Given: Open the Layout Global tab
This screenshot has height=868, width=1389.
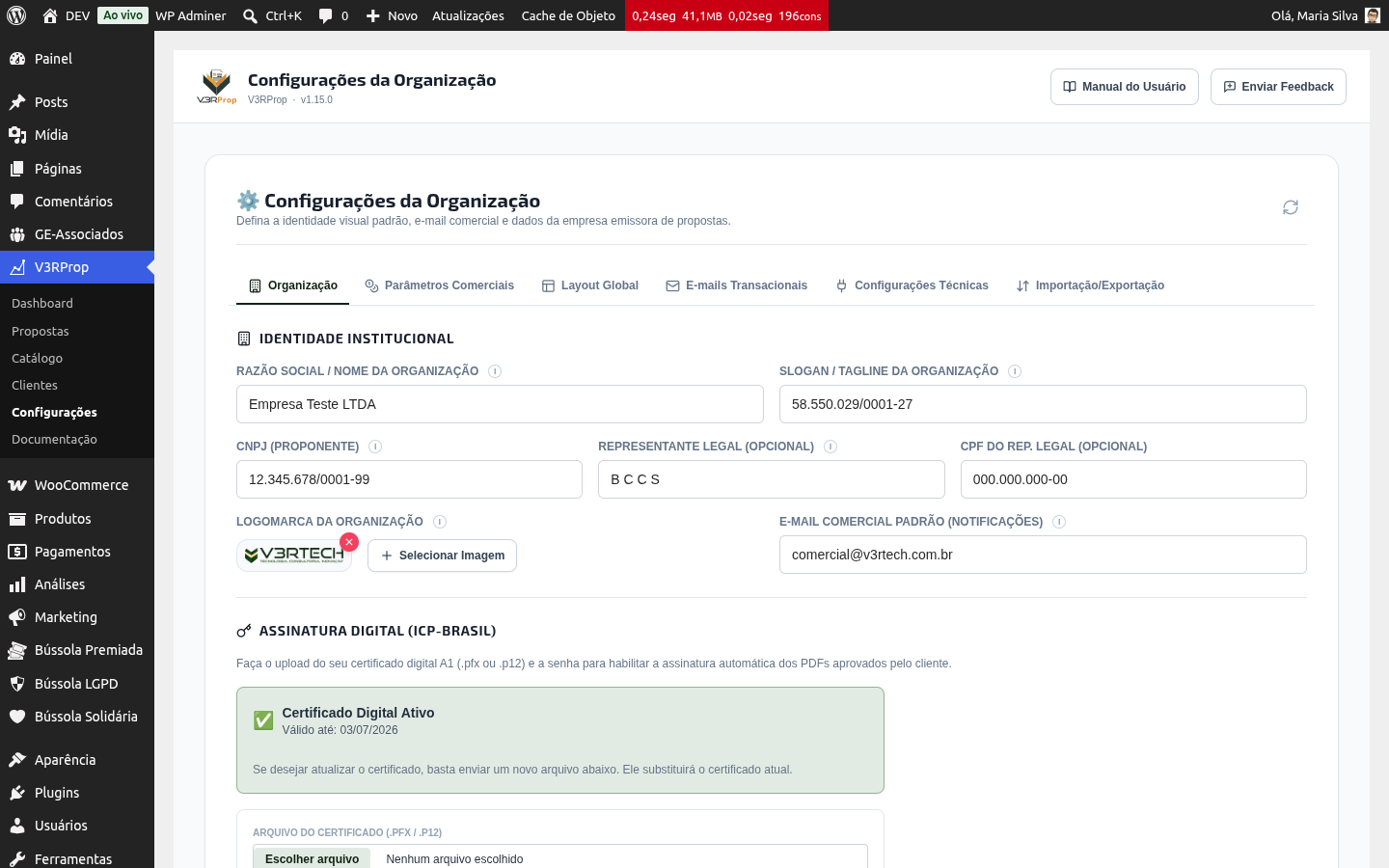Looking at the screenshot, I should [x=590, y=285].
